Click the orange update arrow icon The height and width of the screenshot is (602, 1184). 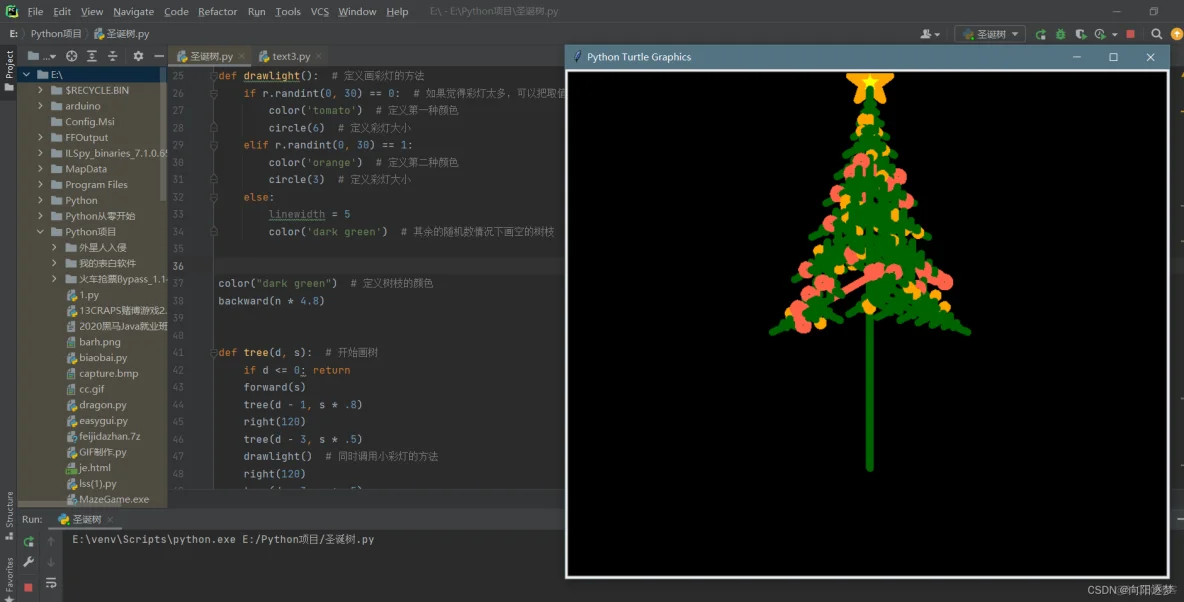click(x=1176, y=34)
